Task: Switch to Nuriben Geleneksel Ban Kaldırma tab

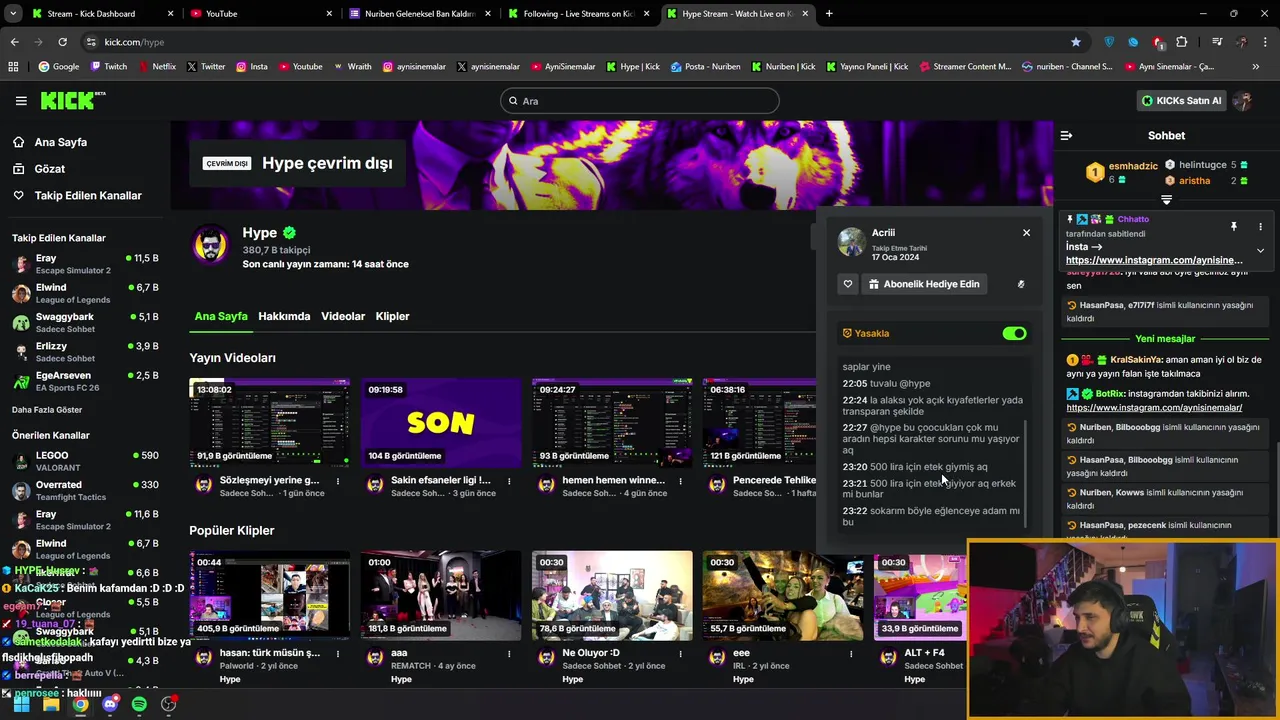Action: [420, 14]
